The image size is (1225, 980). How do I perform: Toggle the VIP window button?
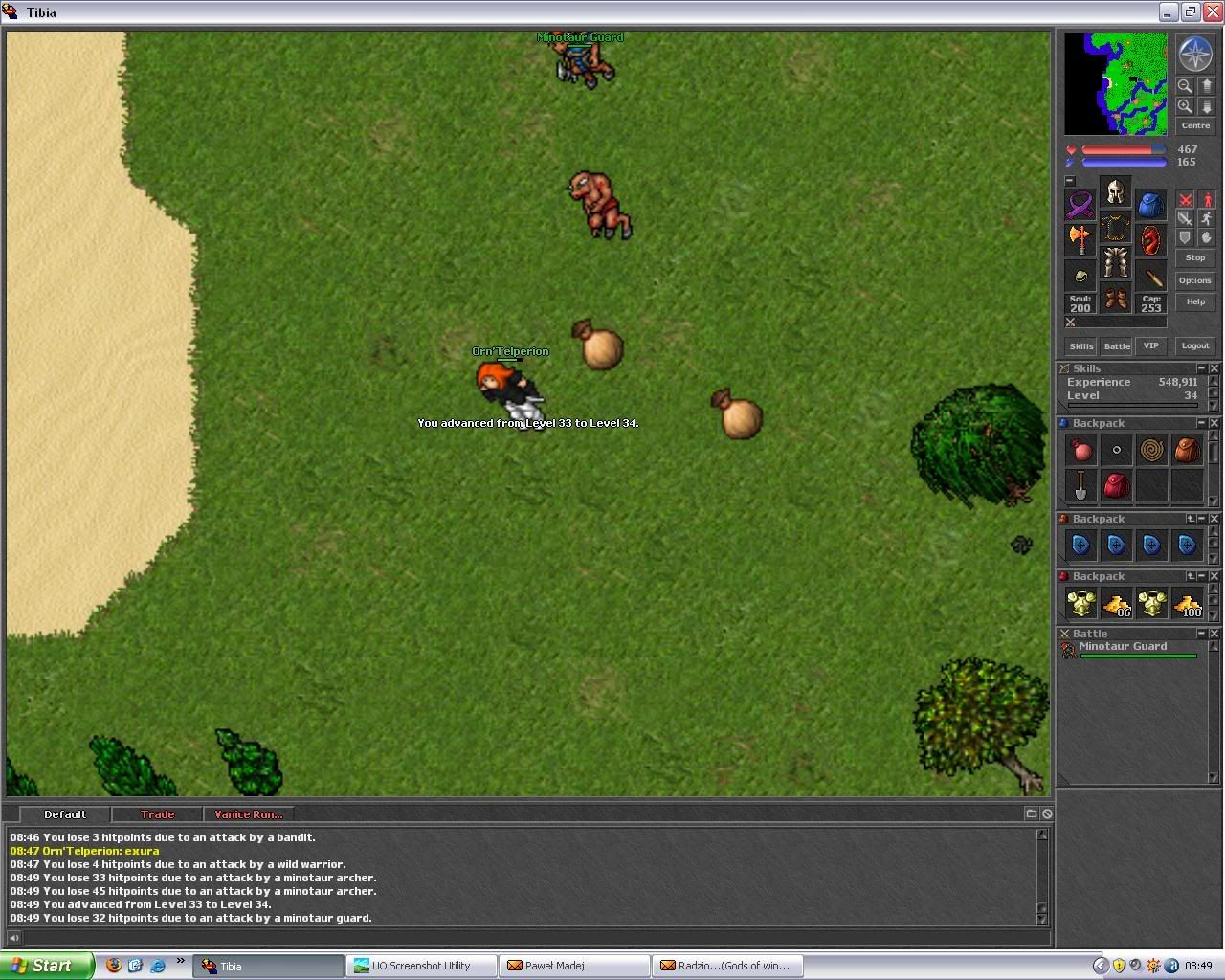[x=1151, y=346]
